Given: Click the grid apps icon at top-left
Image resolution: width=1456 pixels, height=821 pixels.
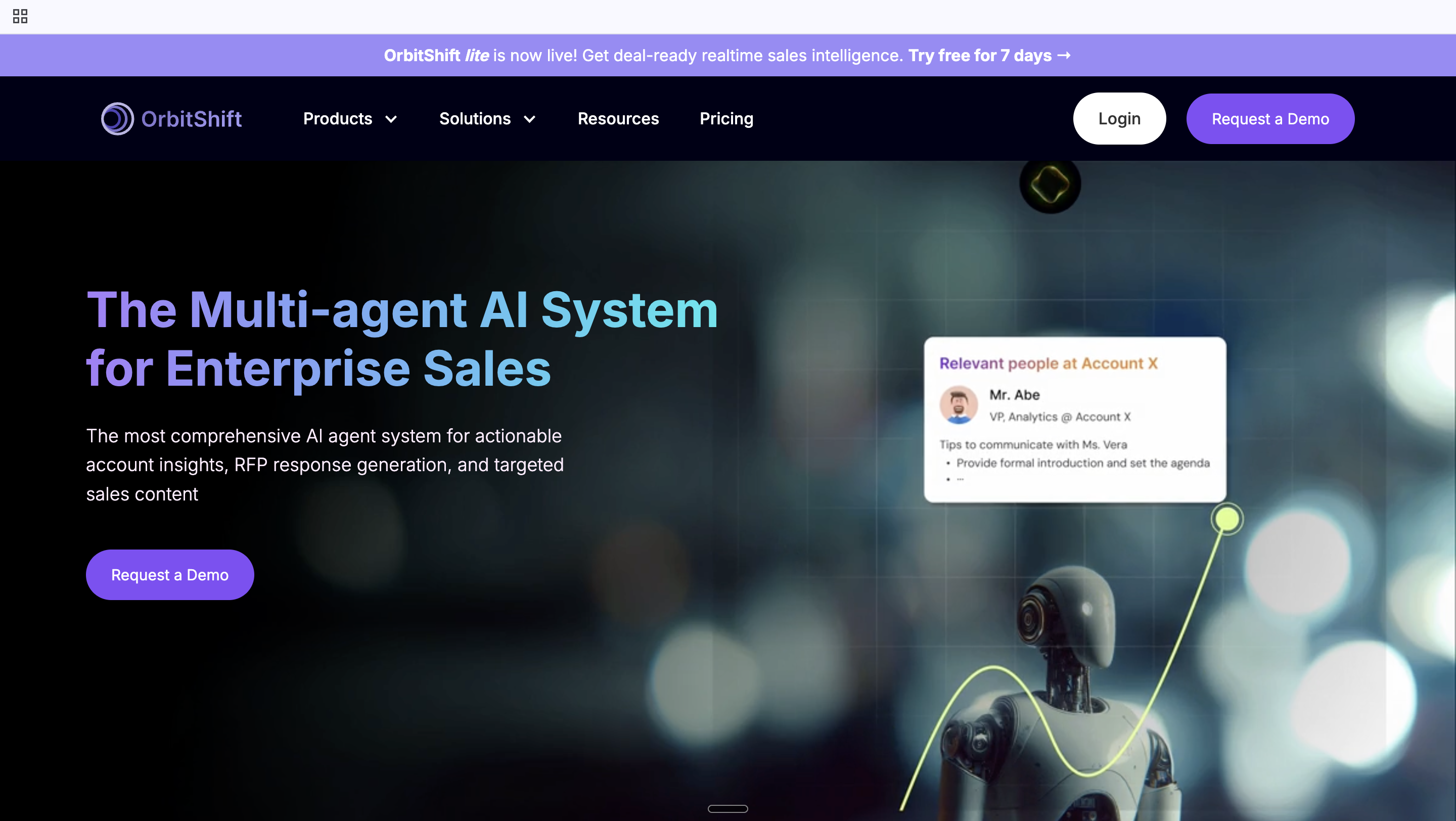Looking at the screenshot, I should tap(20, 16).
